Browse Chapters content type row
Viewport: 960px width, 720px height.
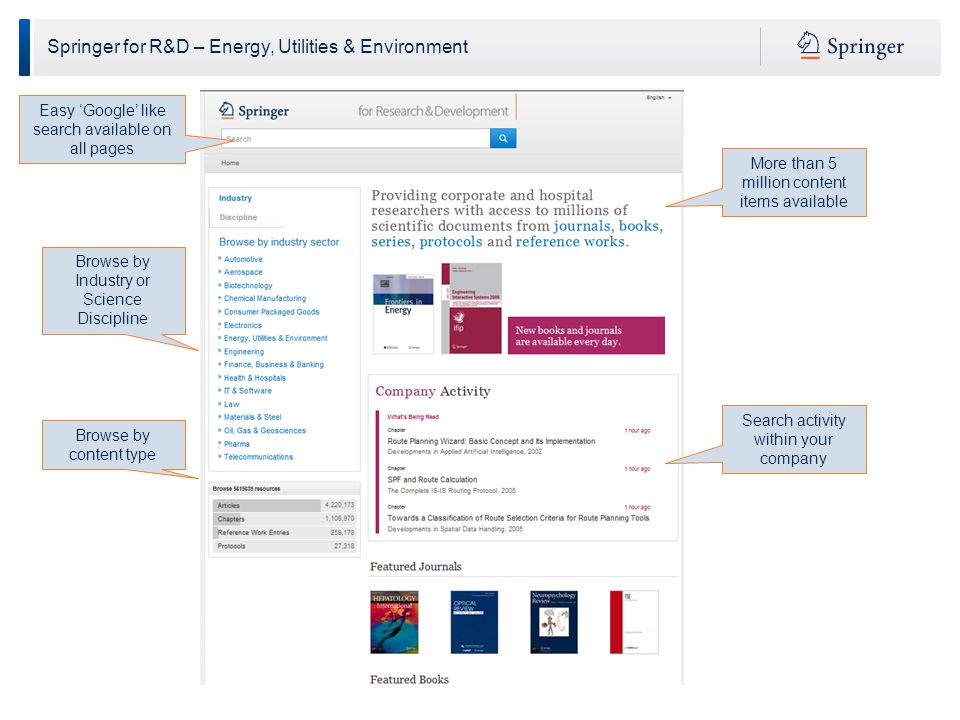pyautogui.click(x=284, y=519)
